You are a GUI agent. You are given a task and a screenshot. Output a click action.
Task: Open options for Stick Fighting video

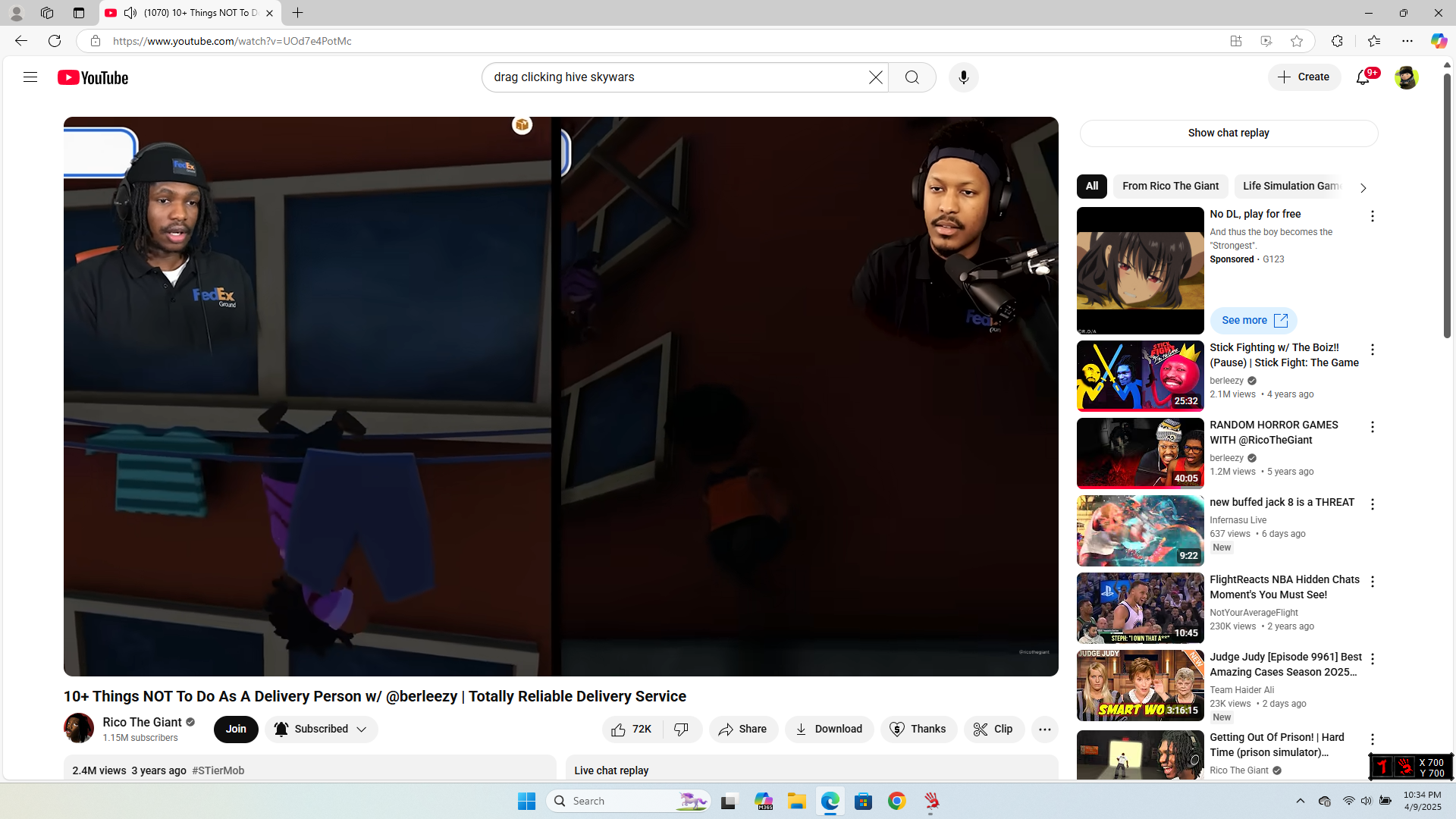point(1372,350)
